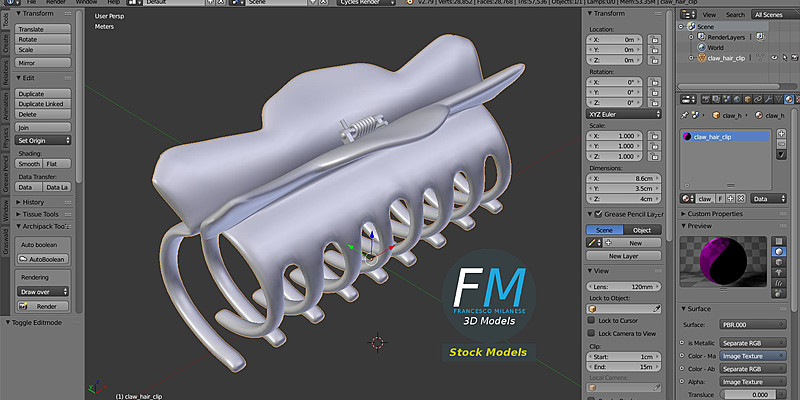Uncheck the Grease Pencil Layers checkbox
This screenshot has width=800, height=400.
click(597, 213)
